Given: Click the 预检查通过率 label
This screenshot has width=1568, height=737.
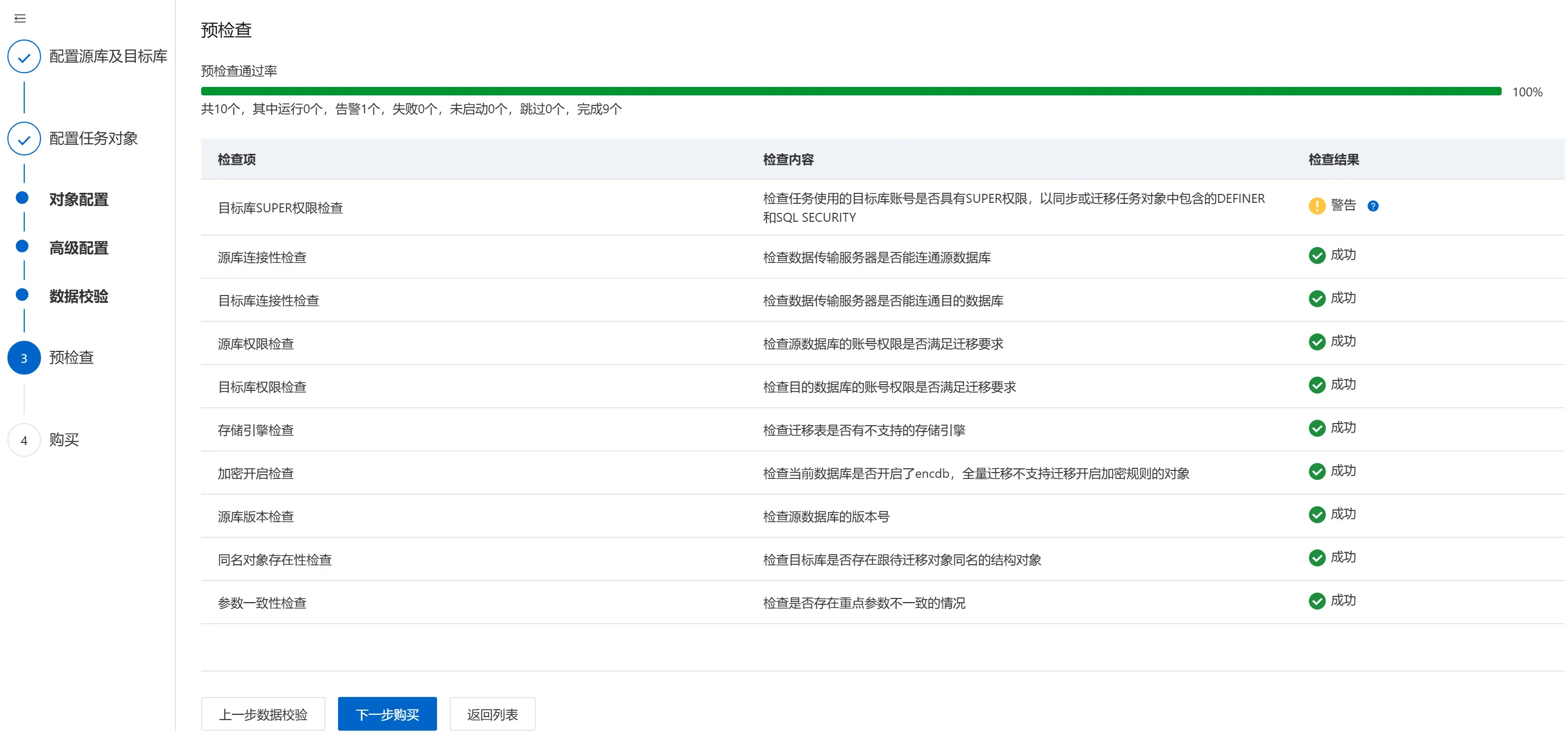Looking at the screenshot, I should point(239,71).
